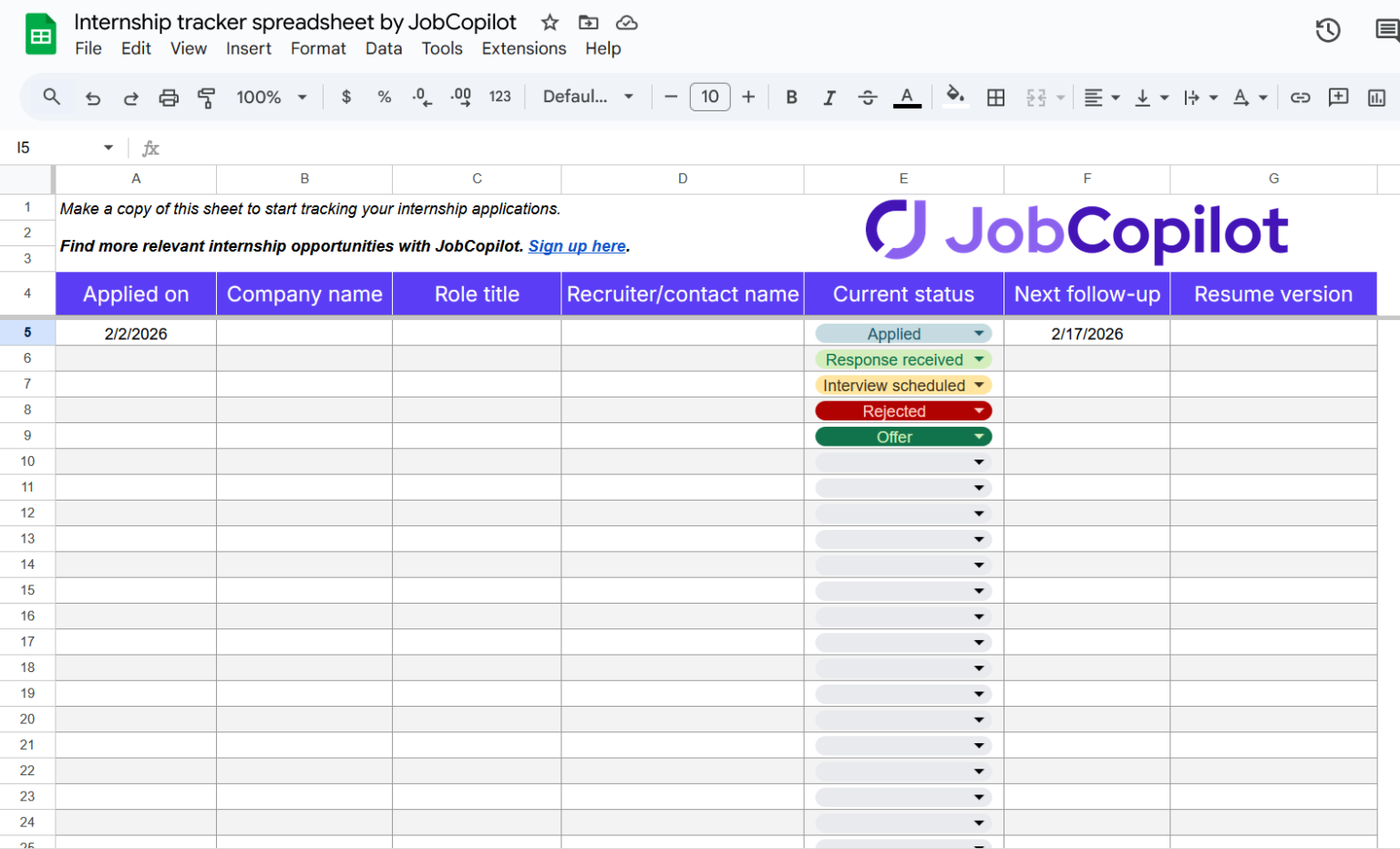Viewport: 1400px width, 849px height.
Task: Click the font size input field
Action: click(x=710, y=97)
